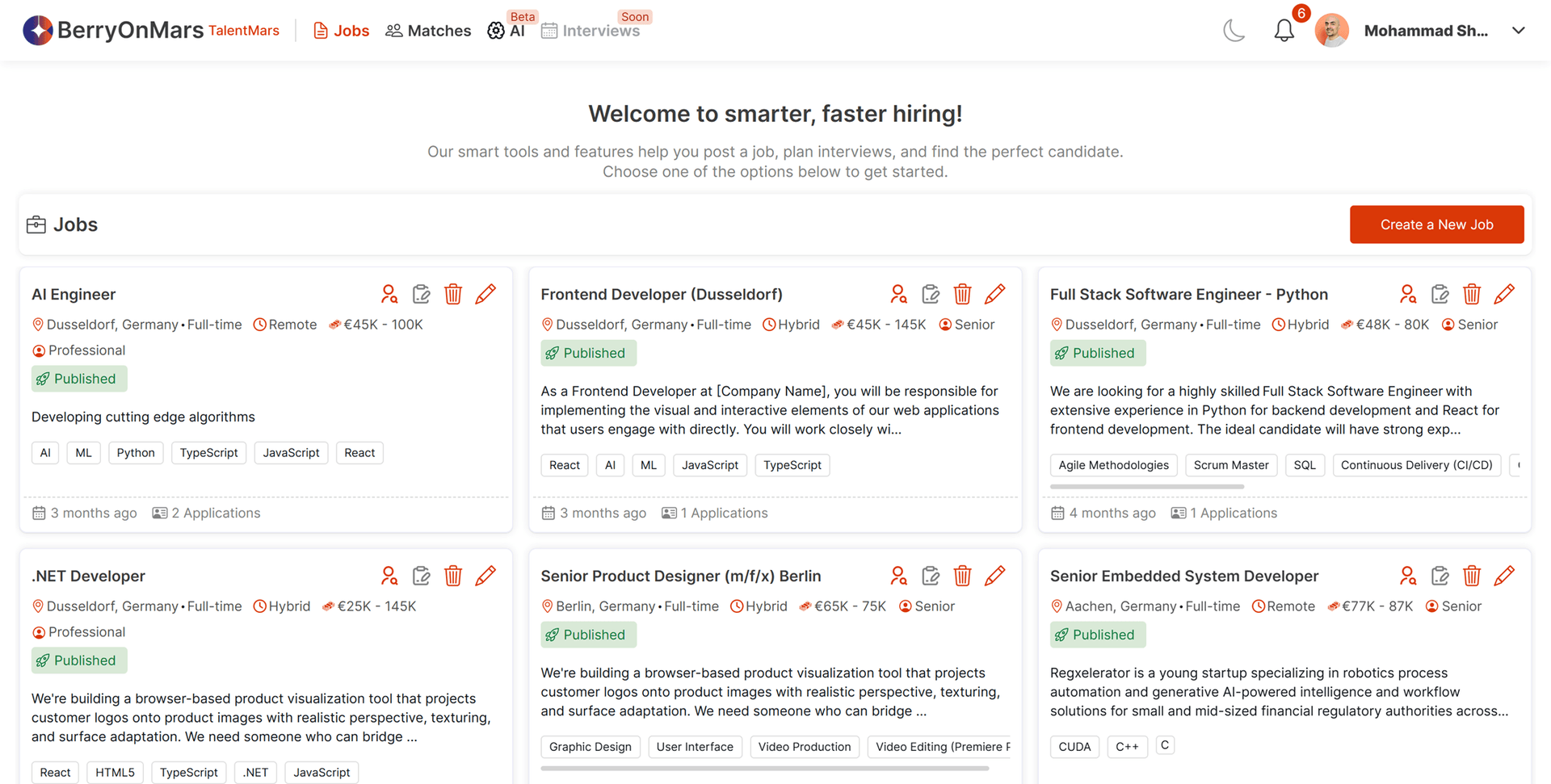The width and height of the screenshot is (1551, 784).
Task: Click the Continuous Delivery (CI/CD) tag
Action: [x=1417, y=465]
